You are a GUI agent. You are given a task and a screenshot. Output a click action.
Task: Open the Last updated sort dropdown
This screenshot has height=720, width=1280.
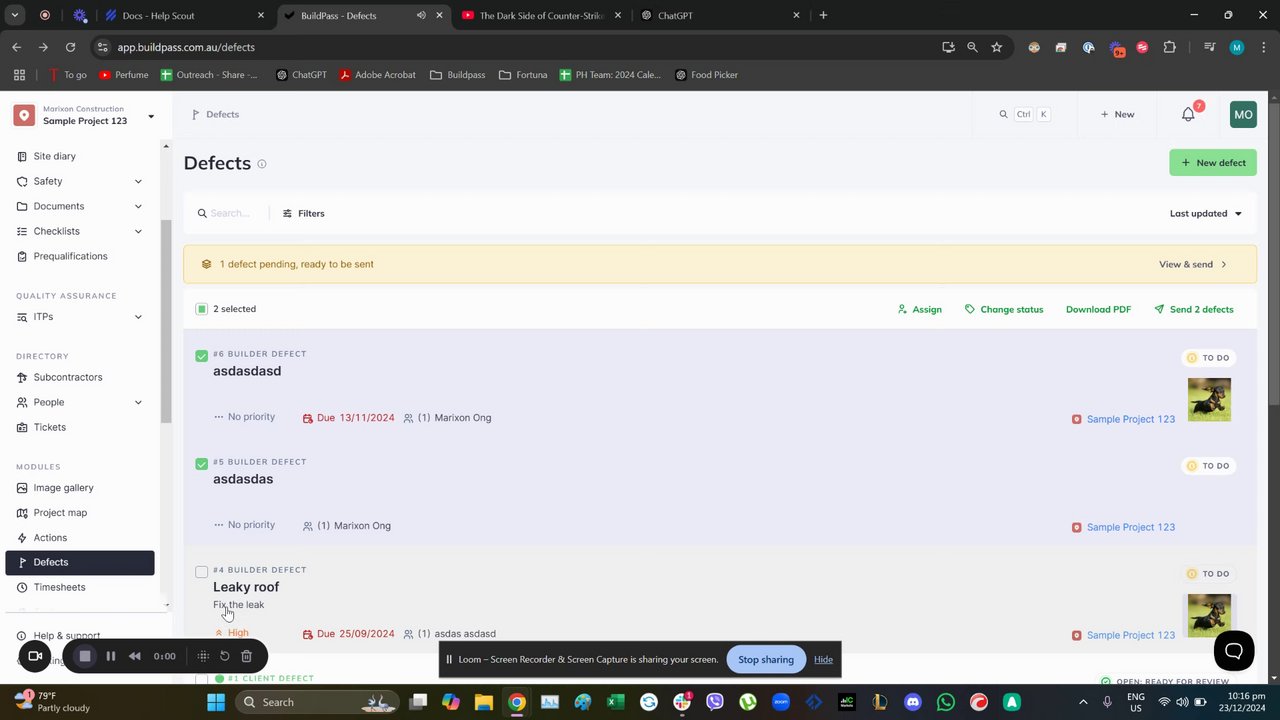pyautogui.click(x=1206, y=213)
